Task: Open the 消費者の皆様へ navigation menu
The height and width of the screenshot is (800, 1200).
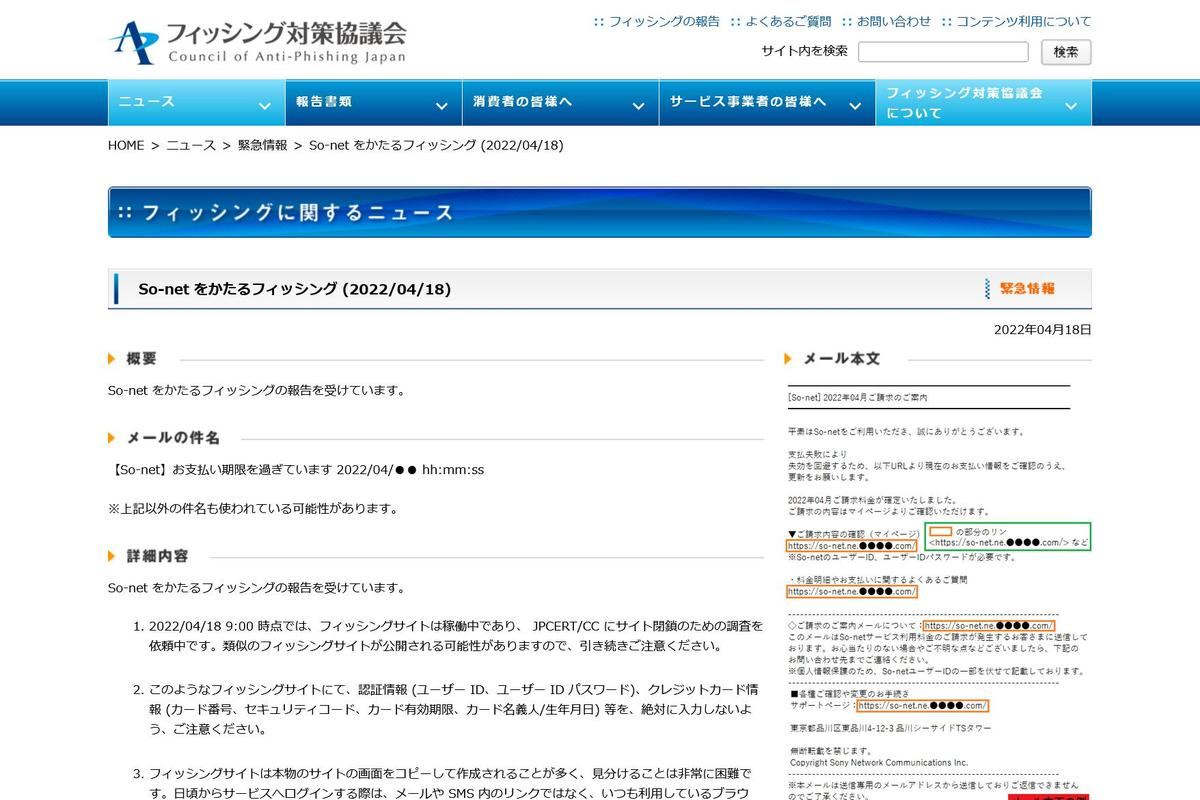Action: click(560, 103)
